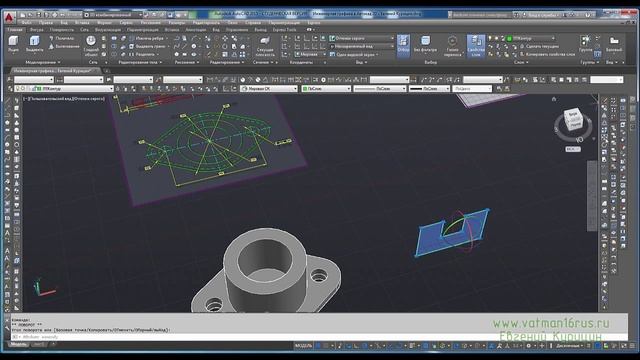Screen dimensions: 640x360
Task: Click the Move tool in Редактирование panel
Action: click(x=225, y=38)
